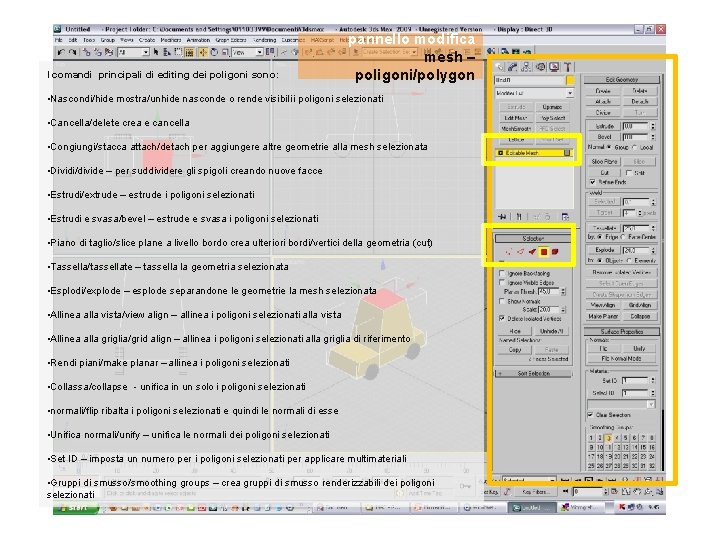720x540 pixels.
Task: Click the Attach button
Action: [603, 101]
